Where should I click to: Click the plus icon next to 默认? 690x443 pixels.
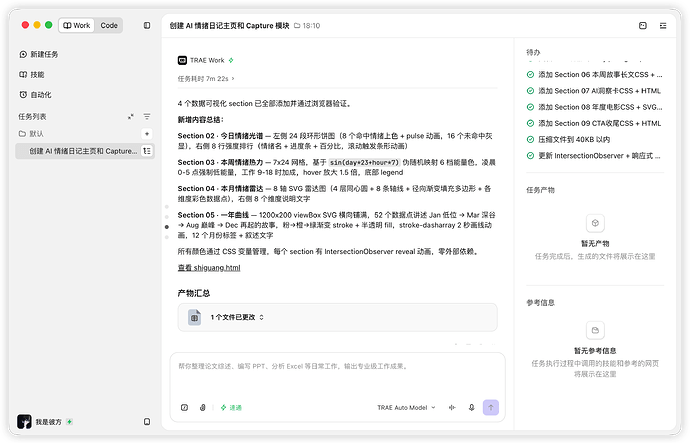click(x=147, y=133)
